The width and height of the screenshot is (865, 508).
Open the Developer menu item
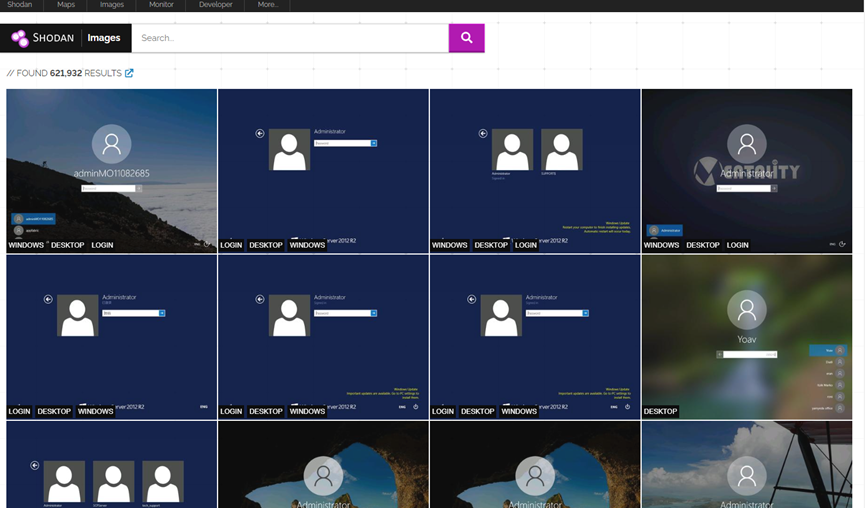tap(216, 4)
